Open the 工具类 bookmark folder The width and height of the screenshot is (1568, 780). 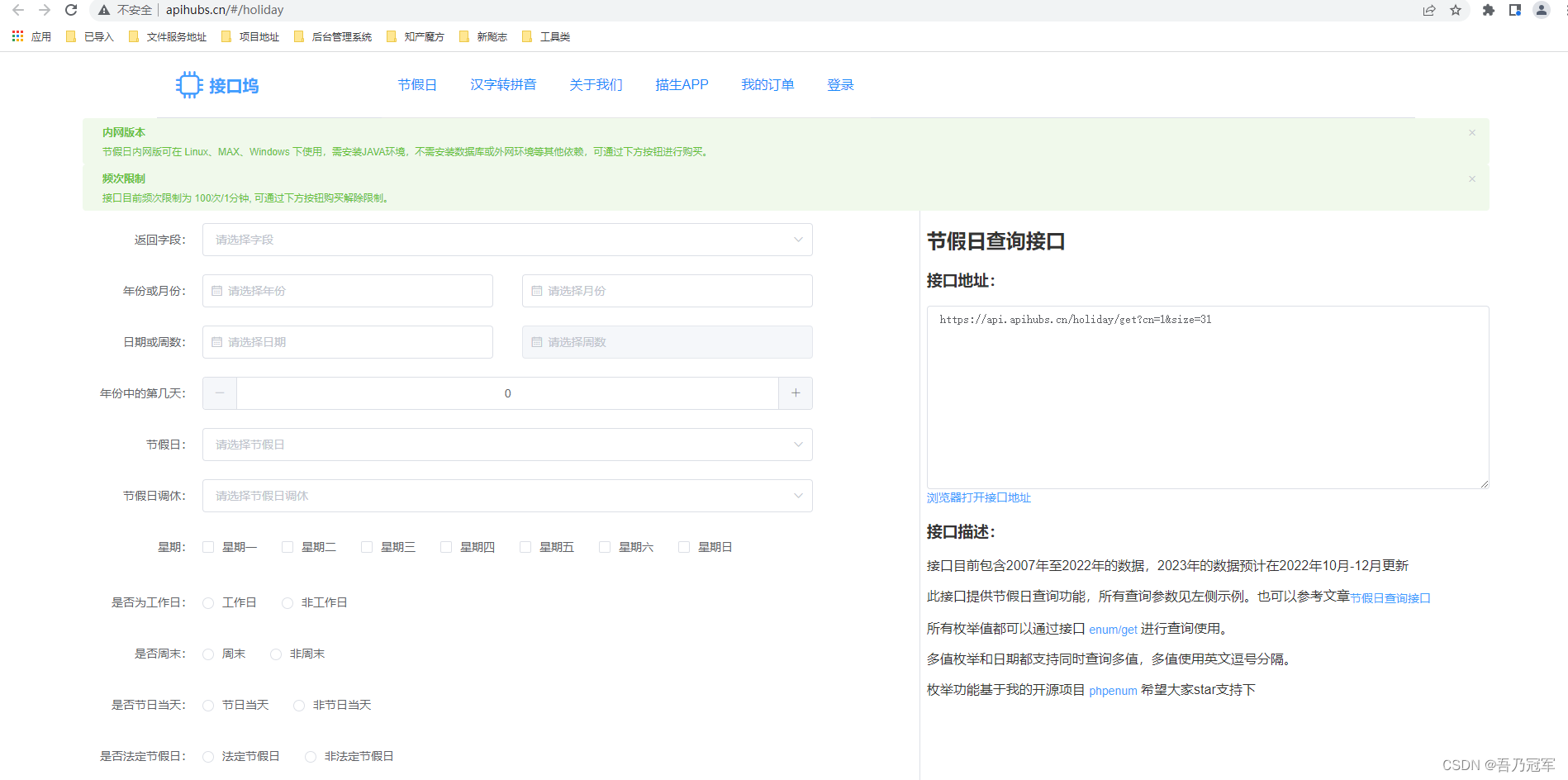[x=546, y=36]
